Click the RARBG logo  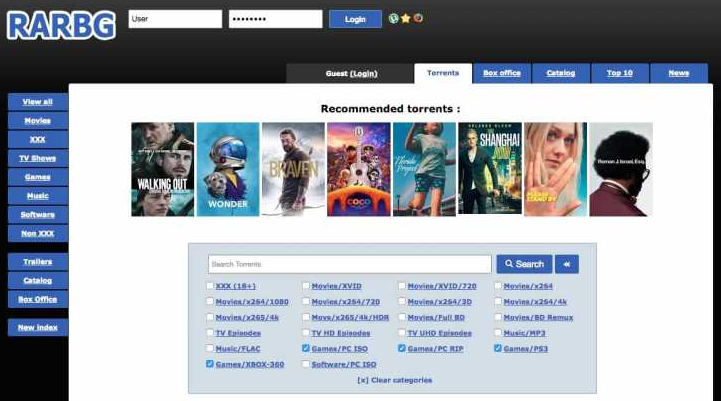(61, 25)
